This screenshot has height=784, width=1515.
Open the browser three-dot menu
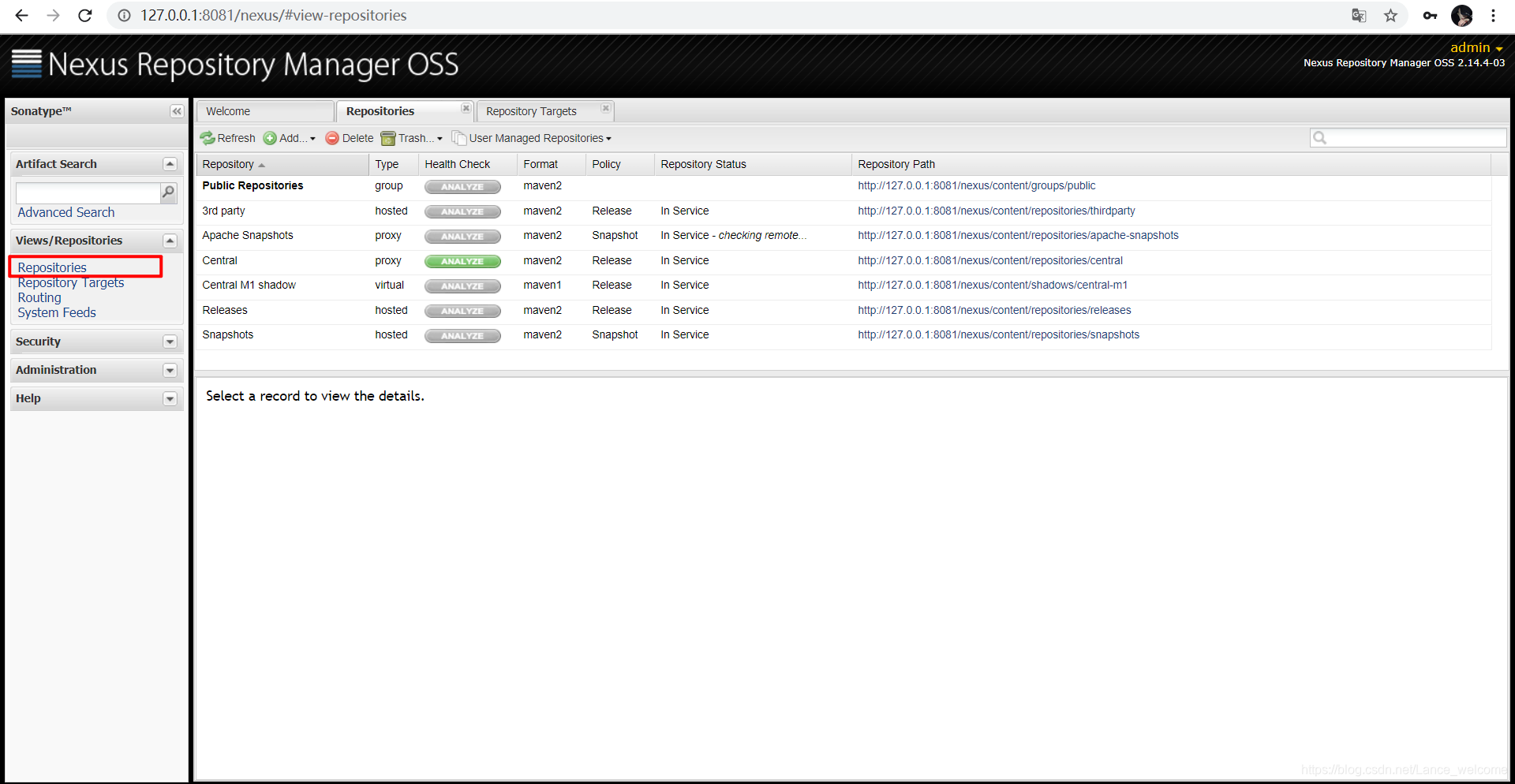(1494, 16)
